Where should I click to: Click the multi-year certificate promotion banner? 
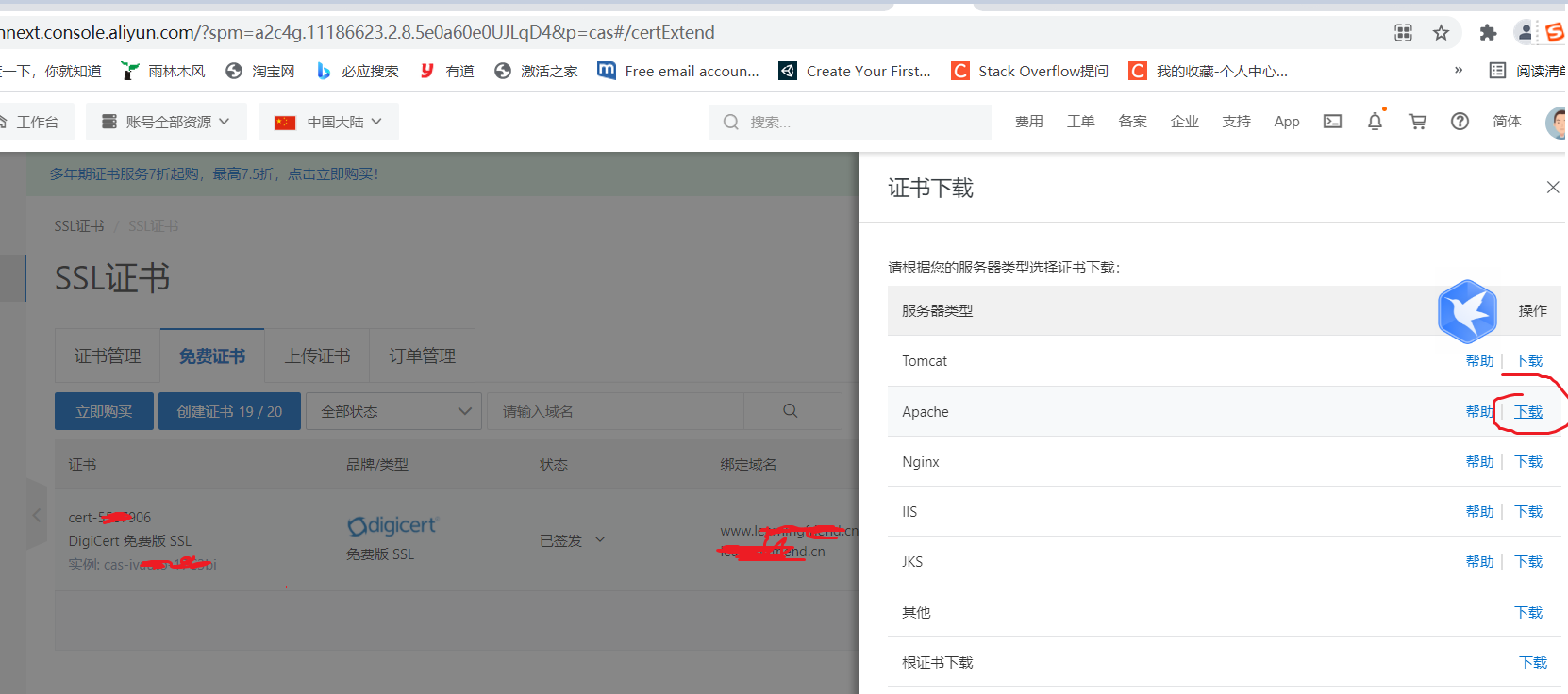(214, 174)
